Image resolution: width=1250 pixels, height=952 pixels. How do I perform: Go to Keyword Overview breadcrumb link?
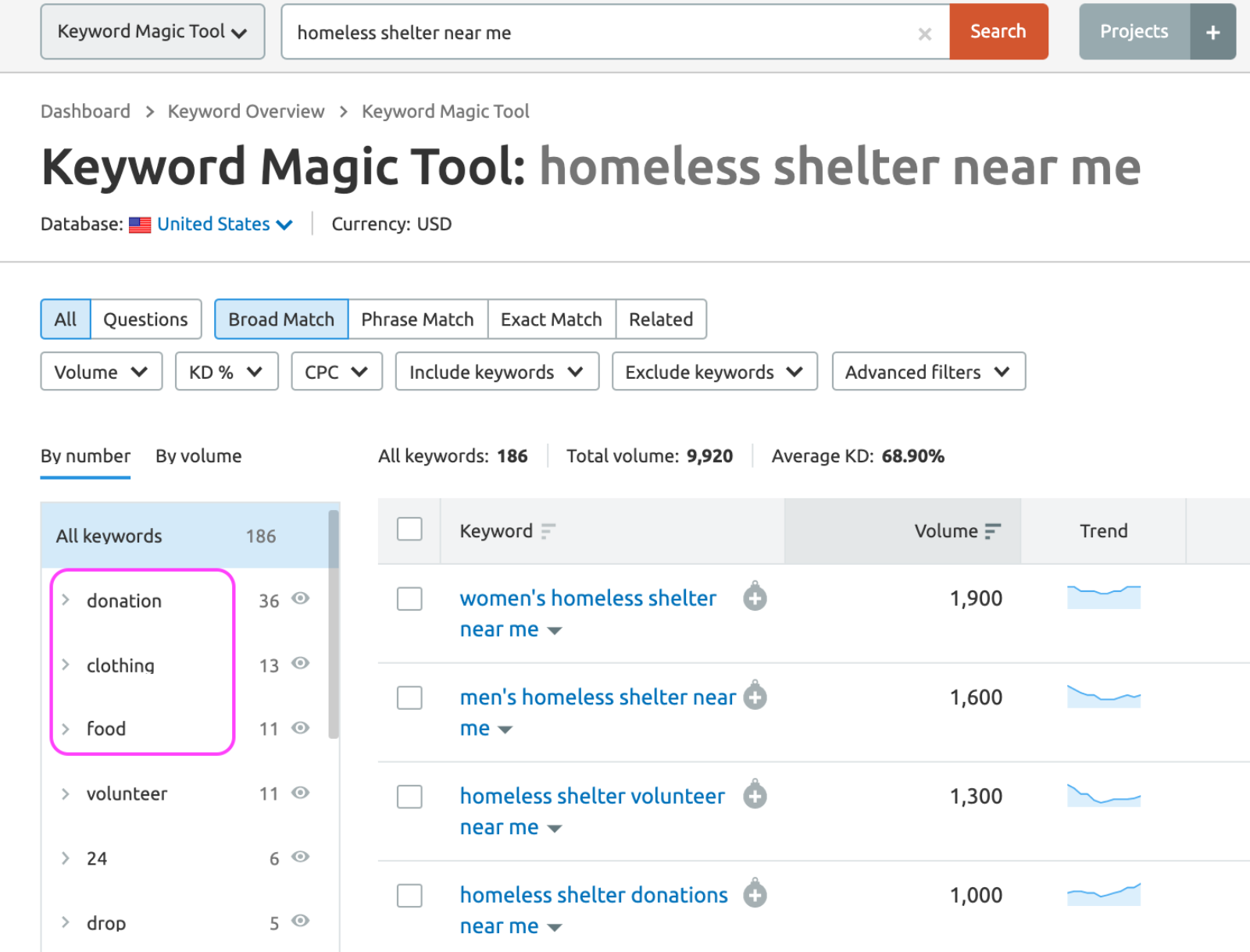246,112
